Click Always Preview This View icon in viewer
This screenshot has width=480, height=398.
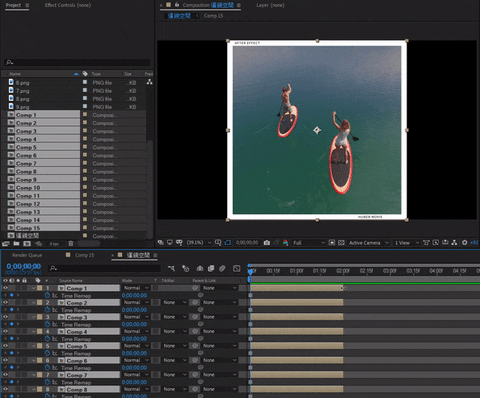click(161, 242)
